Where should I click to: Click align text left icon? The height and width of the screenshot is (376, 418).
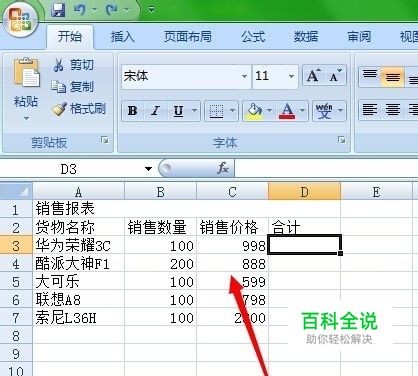click(x=370, y=110)
